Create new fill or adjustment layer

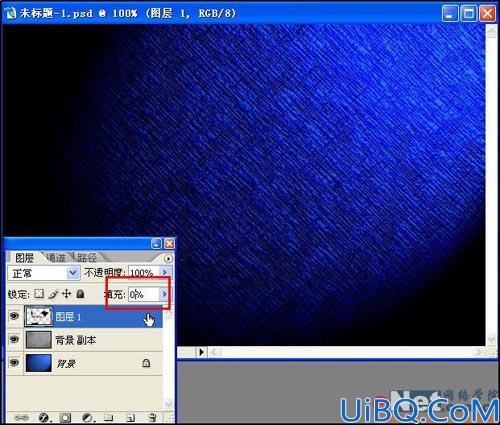pos(87,417)
